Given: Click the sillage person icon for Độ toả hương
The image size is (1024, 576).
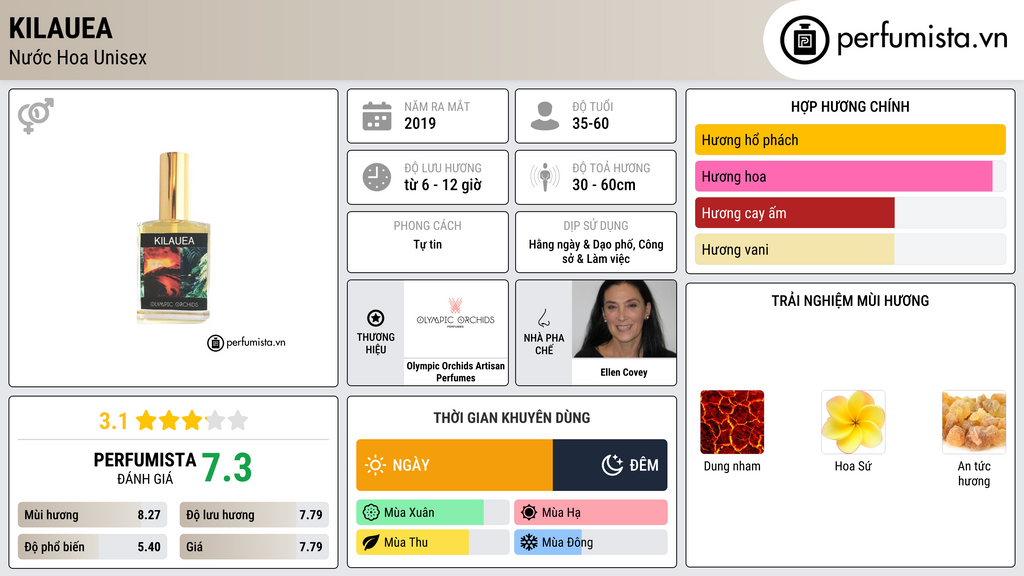Looking at the screenshot, I should 545,177.
